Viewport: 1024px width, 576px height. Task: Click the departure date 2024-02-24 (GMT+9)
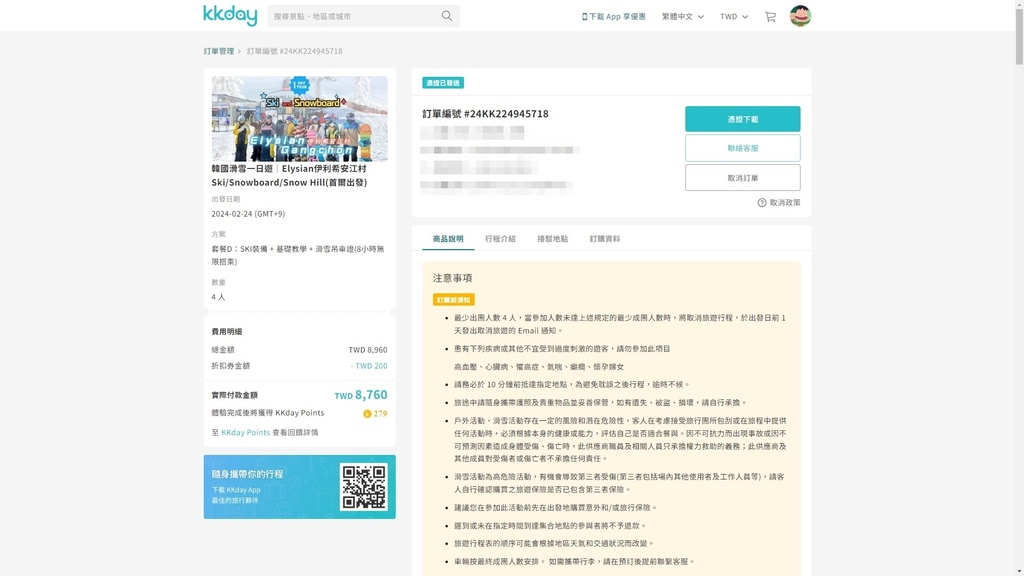[248, 214]
